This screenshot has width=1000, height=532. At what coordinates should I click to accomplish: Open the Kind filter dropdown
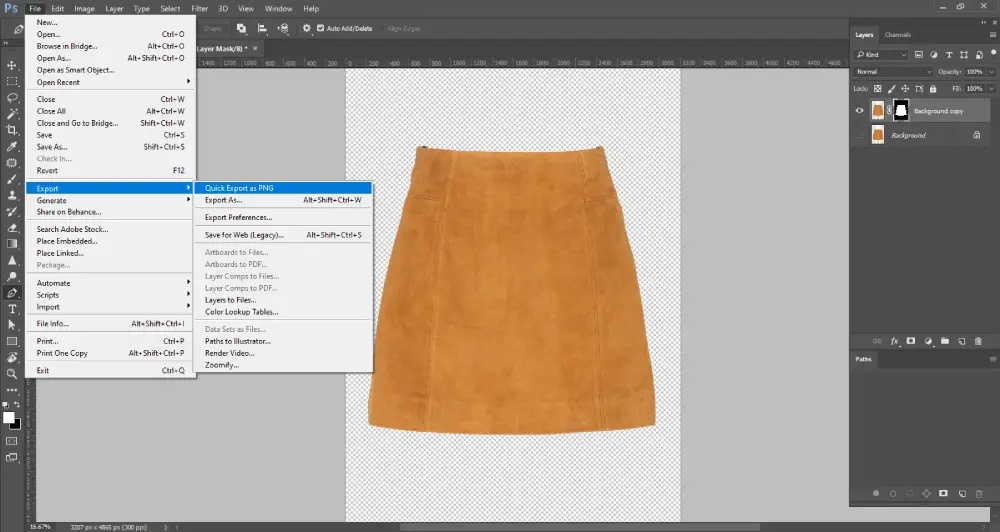coord(881,55)
